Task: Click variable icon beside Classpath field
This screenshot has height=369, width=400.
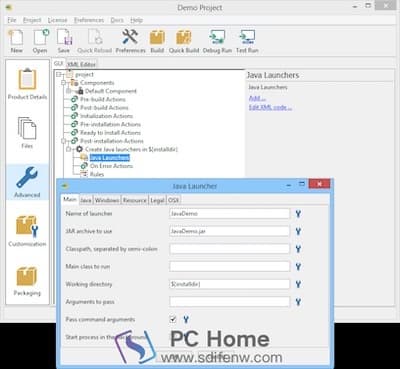Action: [298, 249]
